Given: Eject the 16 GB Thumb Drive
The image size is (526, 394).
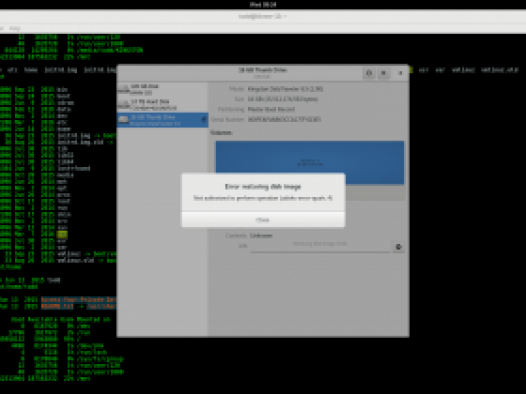Looking at the screenshot, I should pyautogui.click(x=203, y=119).
